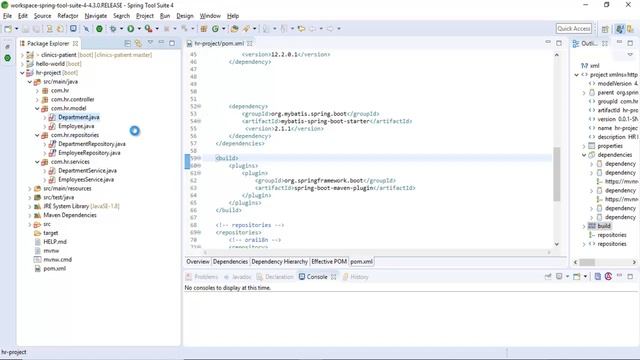
Task: Fold the build element at line 59
Action: [x=199, y=158]
